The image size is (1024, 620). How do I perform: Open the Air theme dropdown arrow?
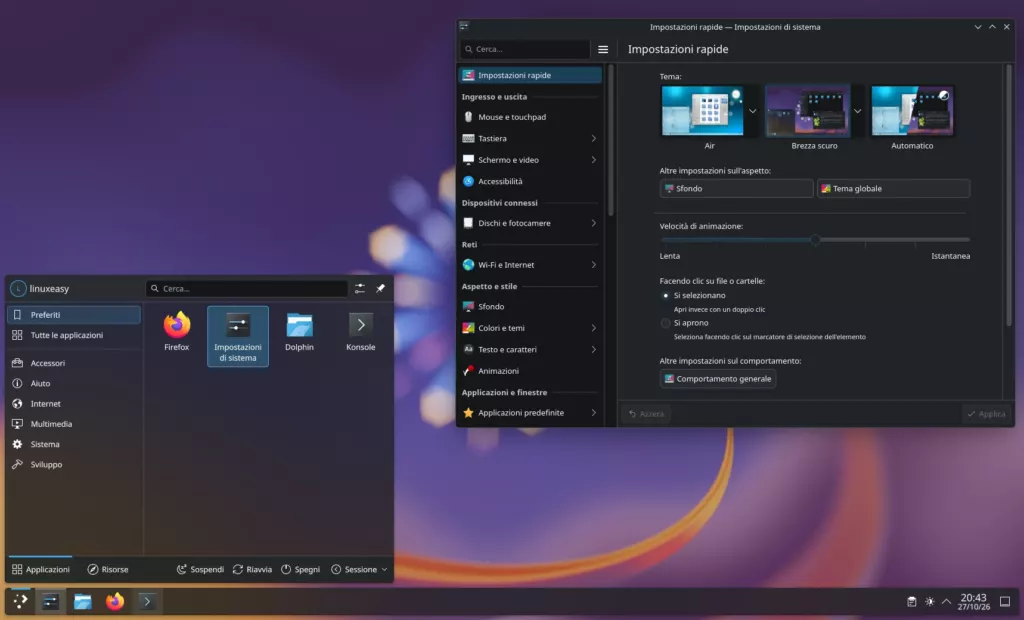click(x=752, y=111)
